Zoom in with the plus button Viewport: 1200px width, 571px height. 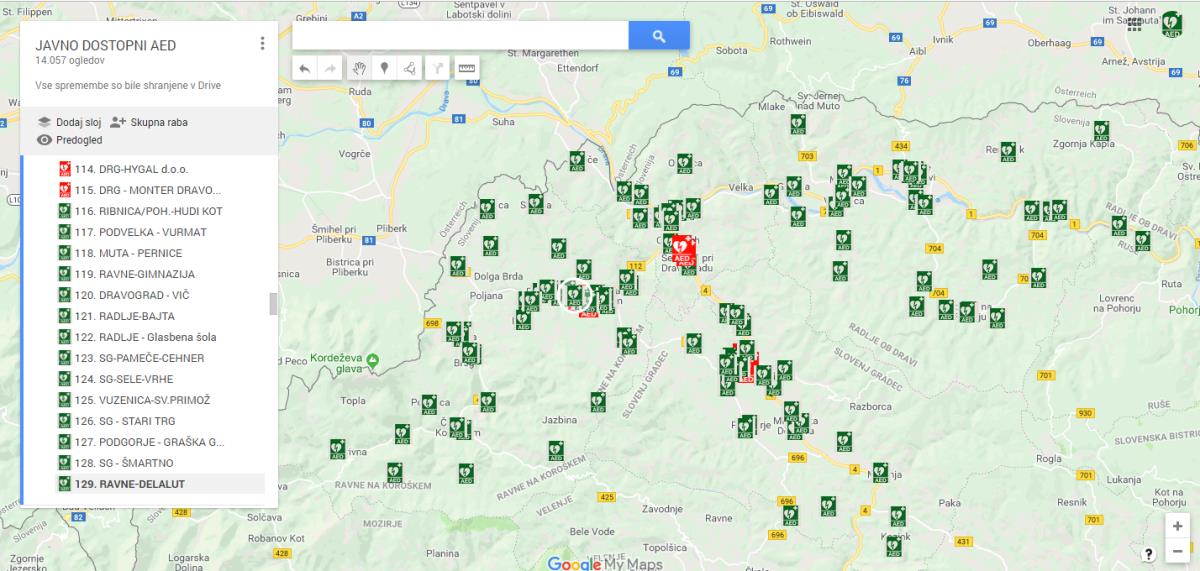pos(1178,526)
